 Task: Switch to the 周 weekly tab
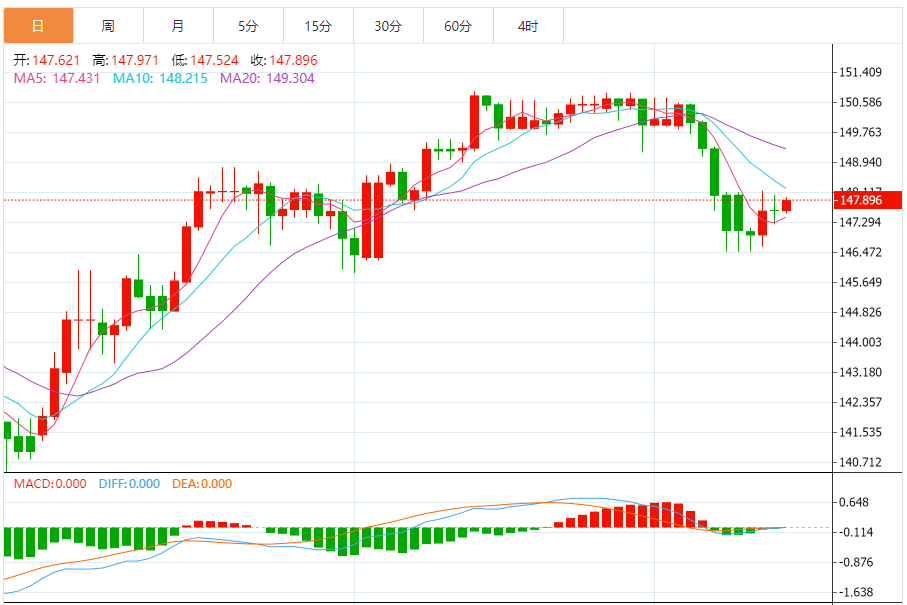[x=108, y=26]
